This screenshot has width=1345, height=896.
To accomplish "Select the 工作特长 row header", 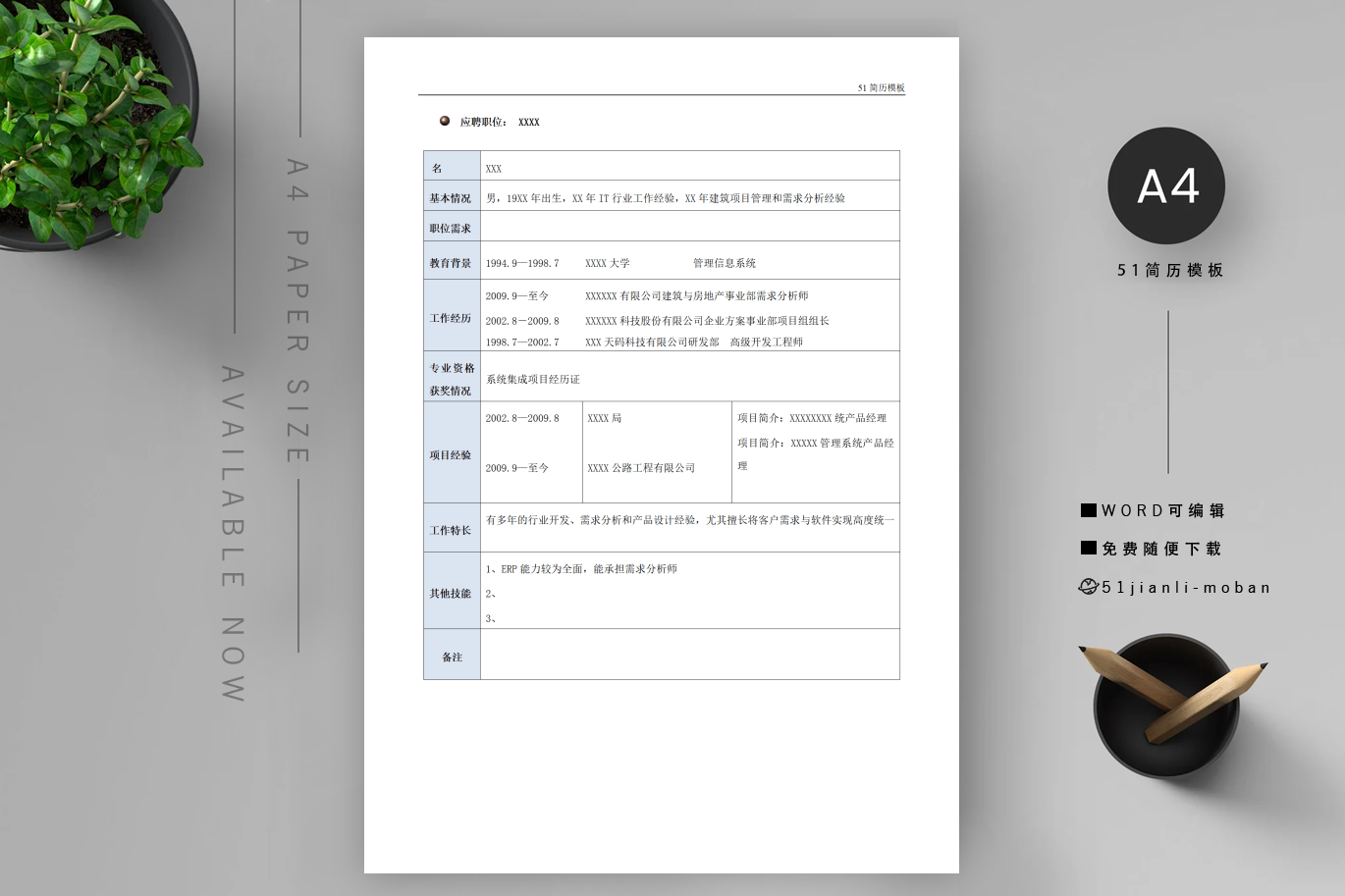I will pyautogui.click(x=452, y=528).
